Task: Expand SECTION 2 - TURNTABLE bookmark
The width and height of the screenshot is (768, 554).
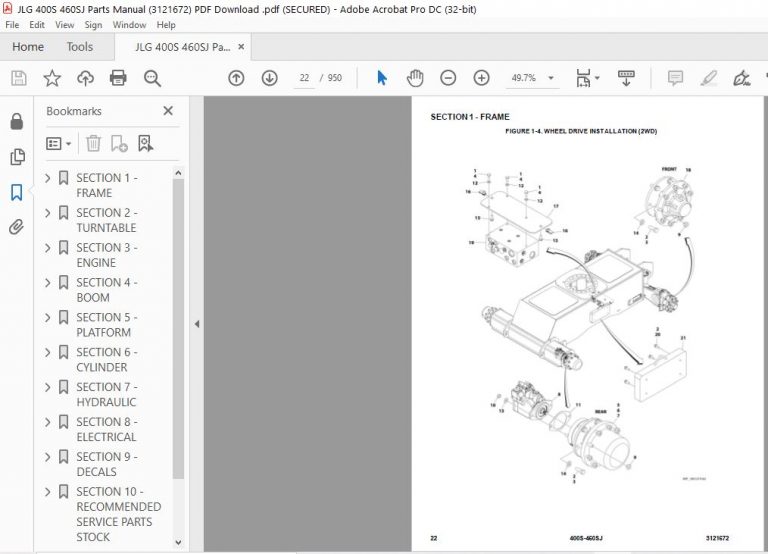Action: pyautogui.click(x=48, y=213)
